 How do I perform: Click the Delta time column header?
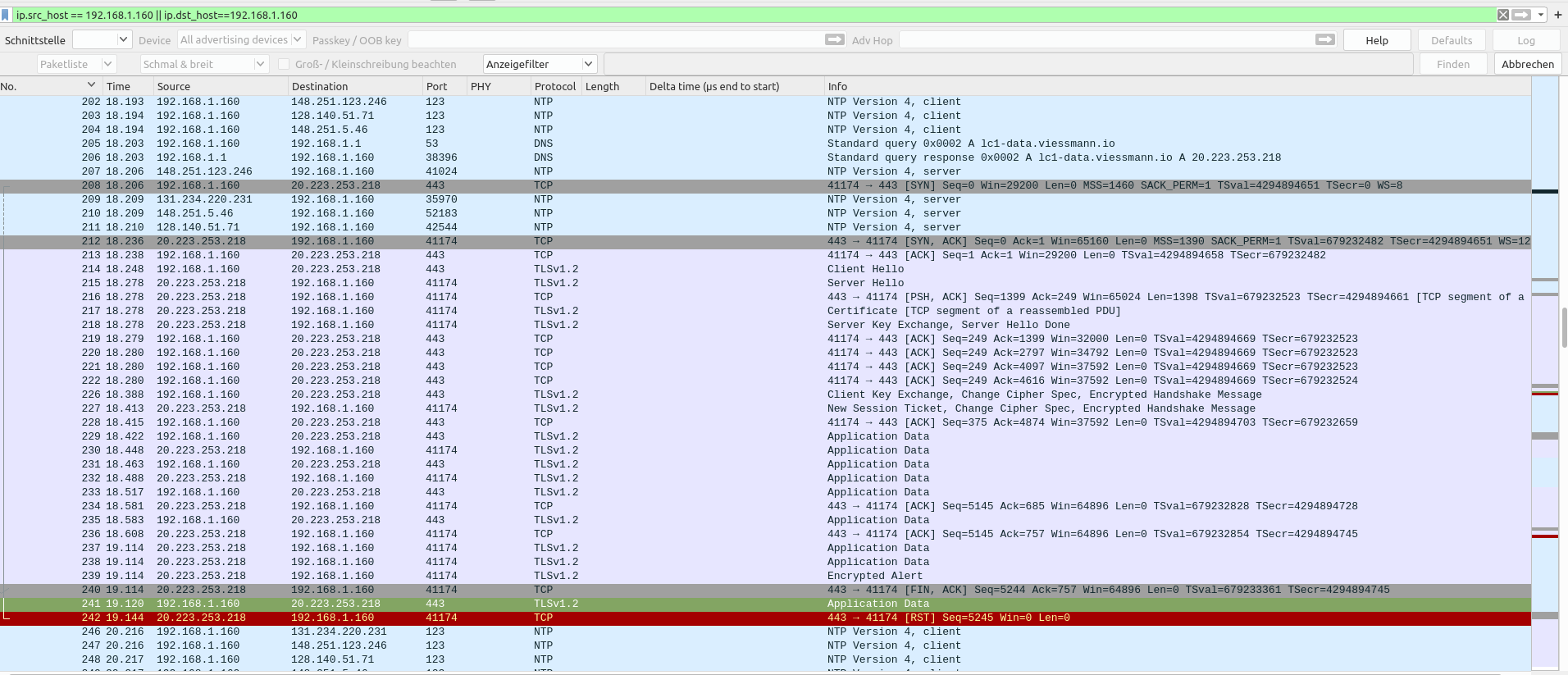(735, 86)
